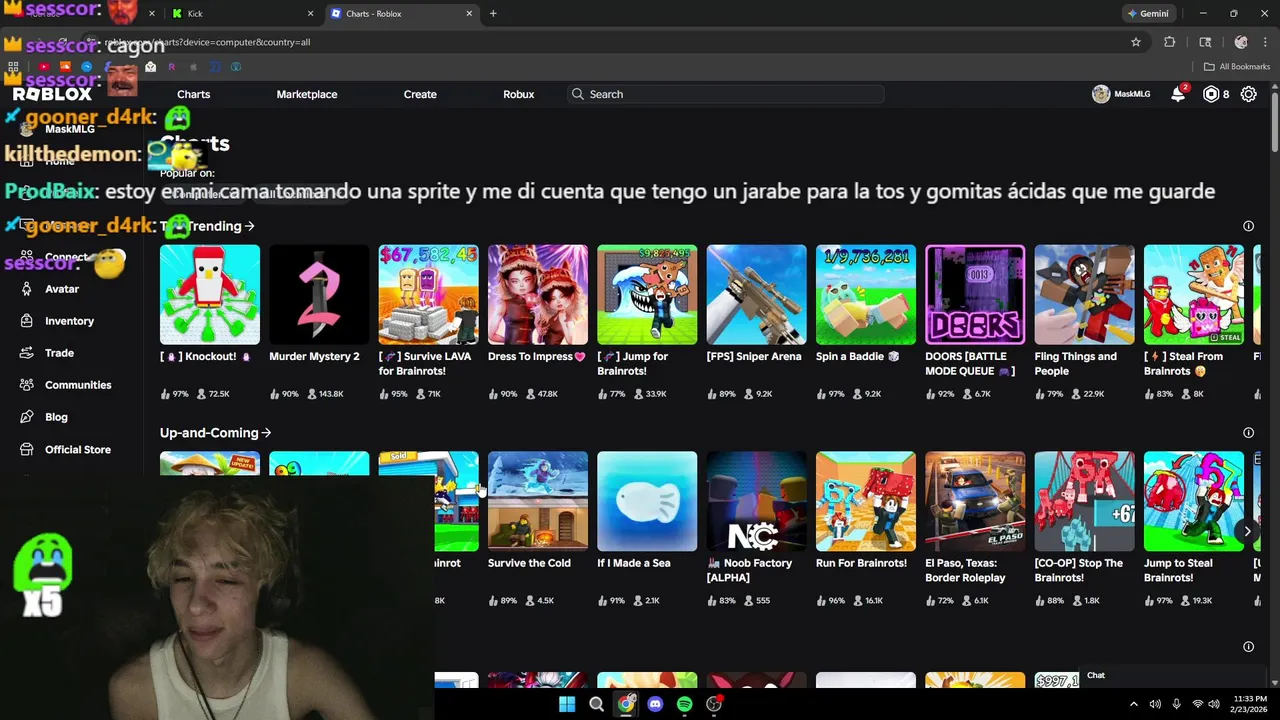1280x720 pixels.
Task: Open the Roblox settings gear
Action: tap(1248, 94)
